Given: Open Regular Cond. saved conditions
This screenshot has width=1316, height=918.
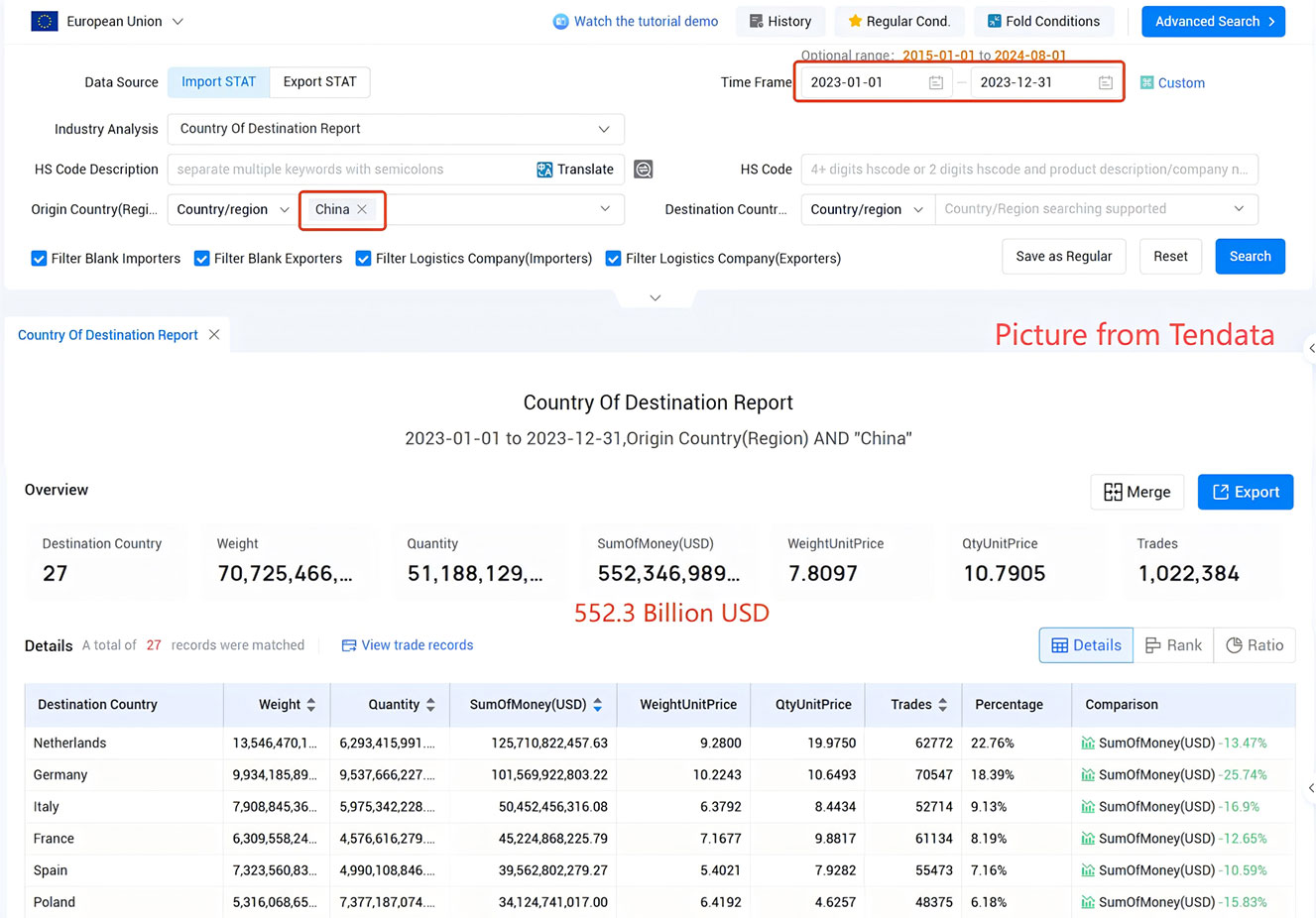Looking at the screenshot, I should point(899,21).
